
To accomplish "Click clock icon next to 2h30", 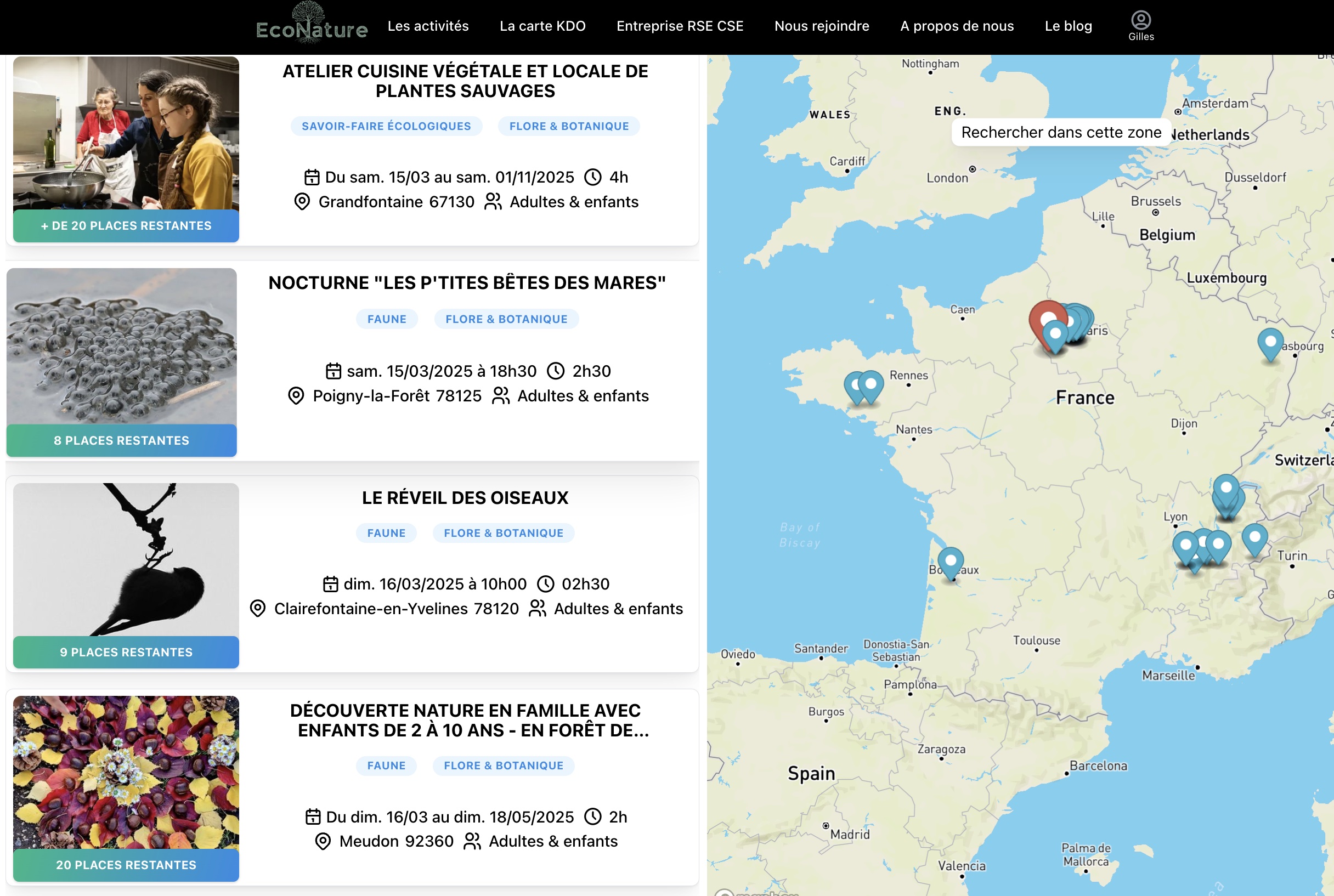I will click(x=556, y=371).
